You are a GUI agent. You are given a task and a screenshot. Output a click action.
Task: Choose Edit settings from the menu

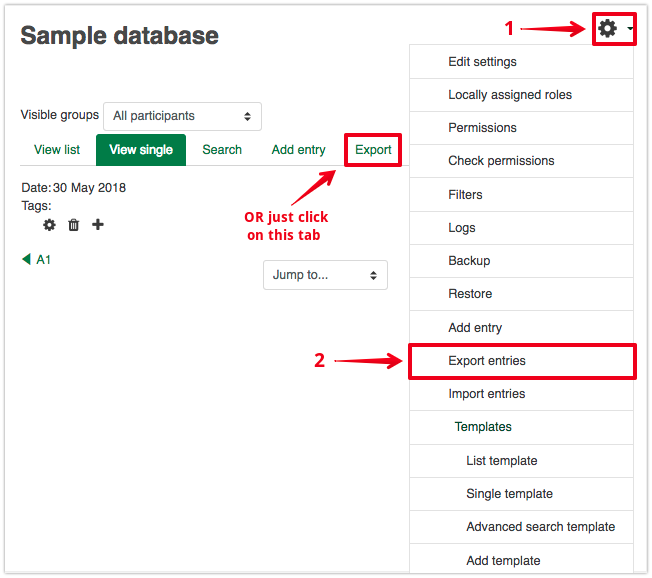482,62
